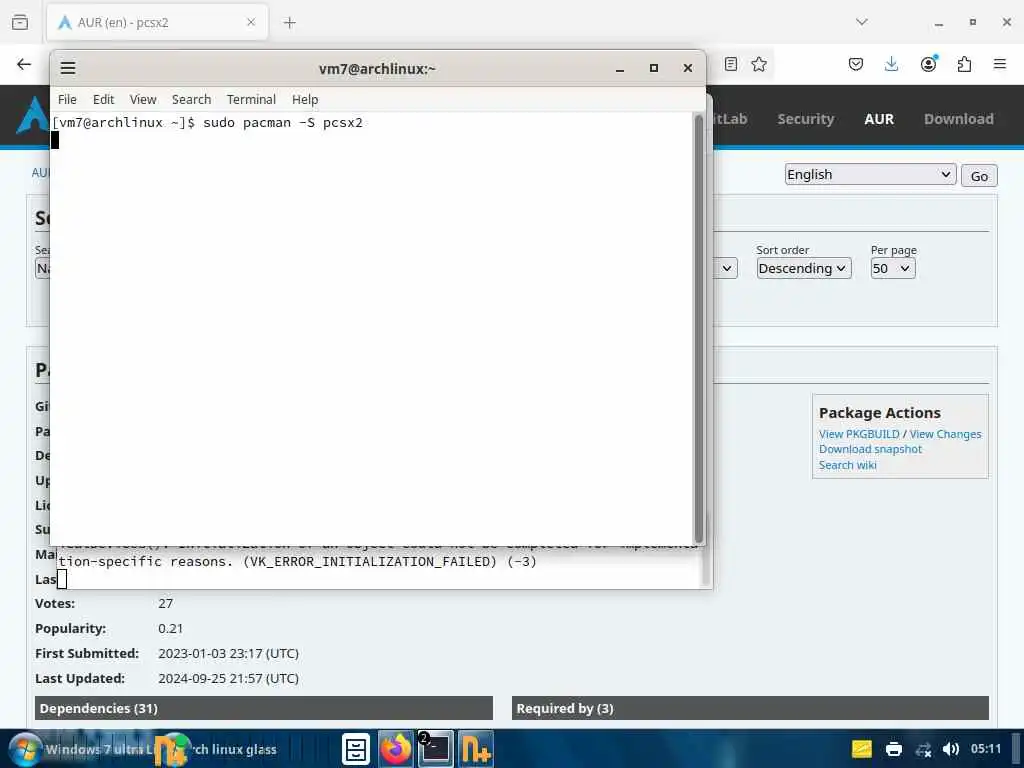Screen dimensions: 1024x768
Task: Open dropdown arrow left of Sort order
Action: [728, 268]
